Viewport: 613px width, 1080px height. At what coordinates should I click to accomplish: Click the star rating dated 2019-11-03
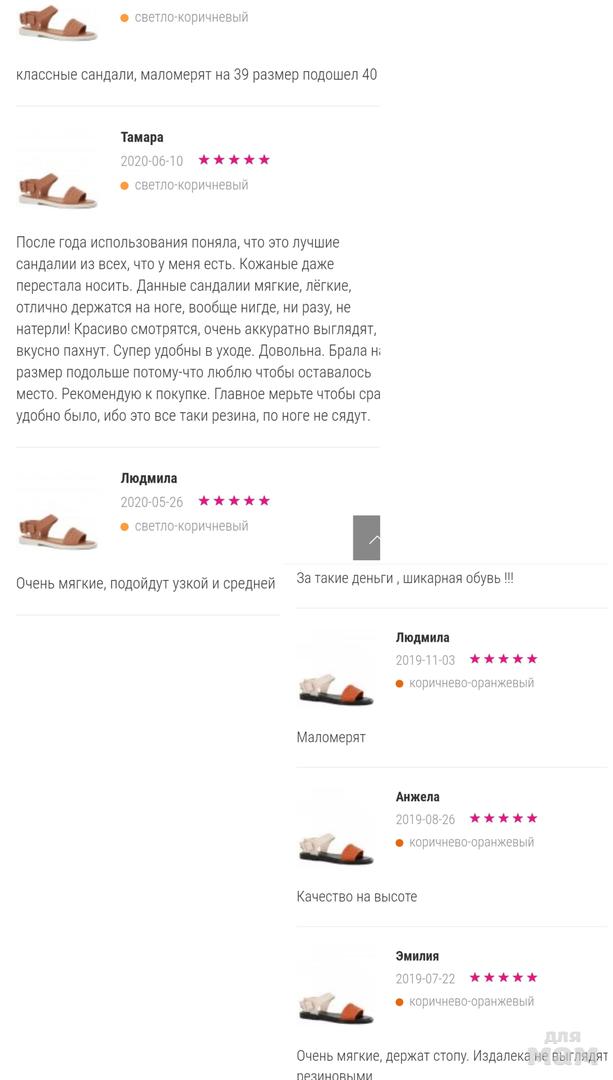point(504,659)
